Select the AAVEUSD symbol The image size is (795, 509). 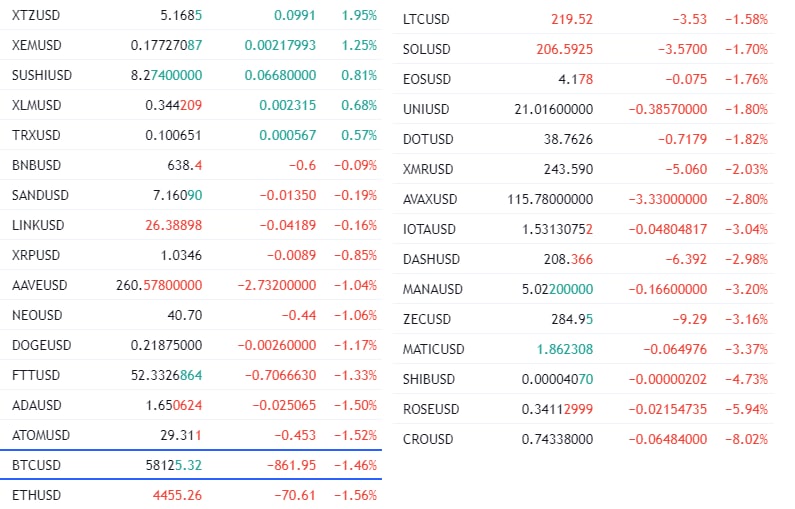coord(40,285)
